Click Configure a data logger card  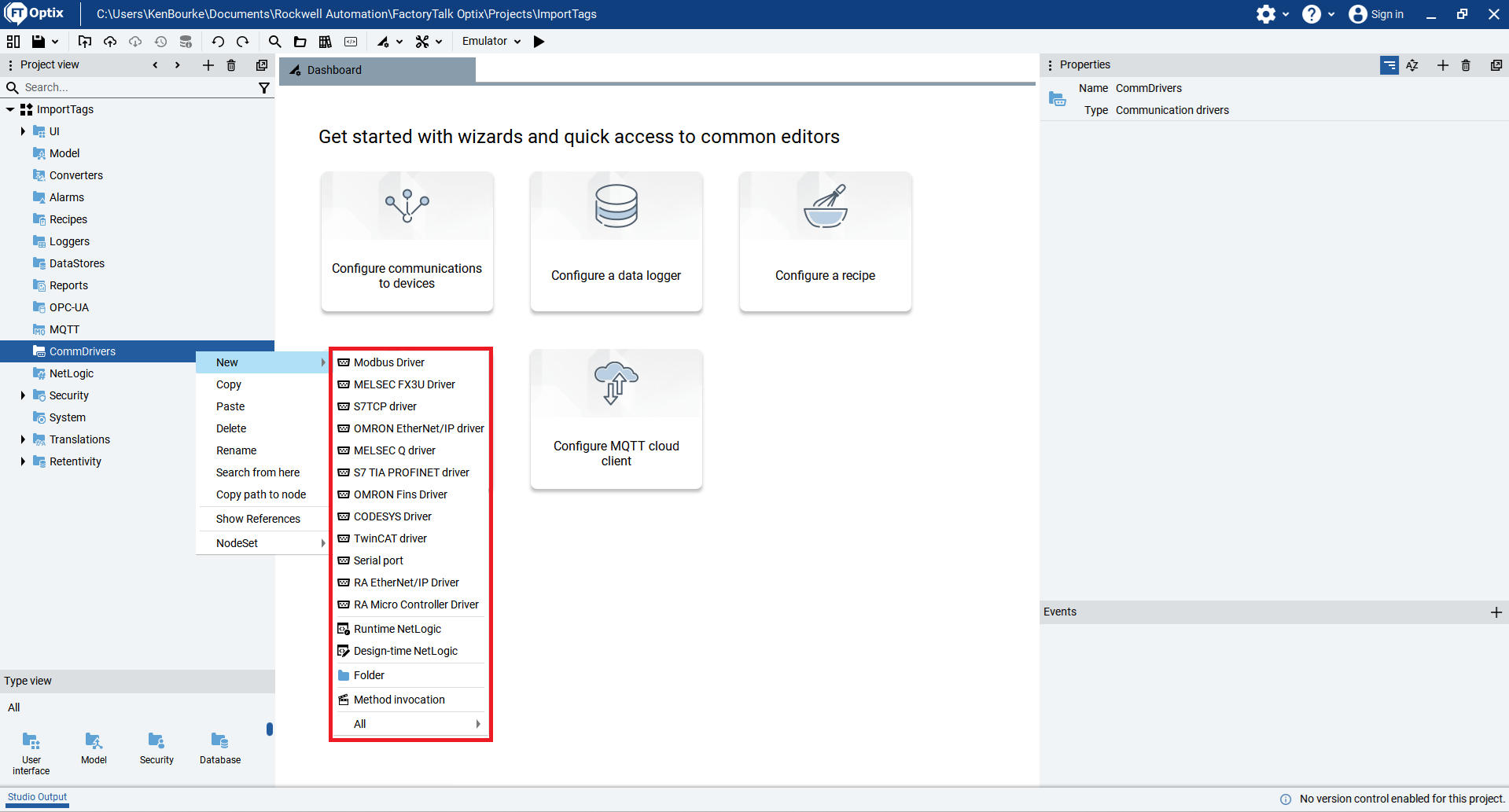click(616, 241)
